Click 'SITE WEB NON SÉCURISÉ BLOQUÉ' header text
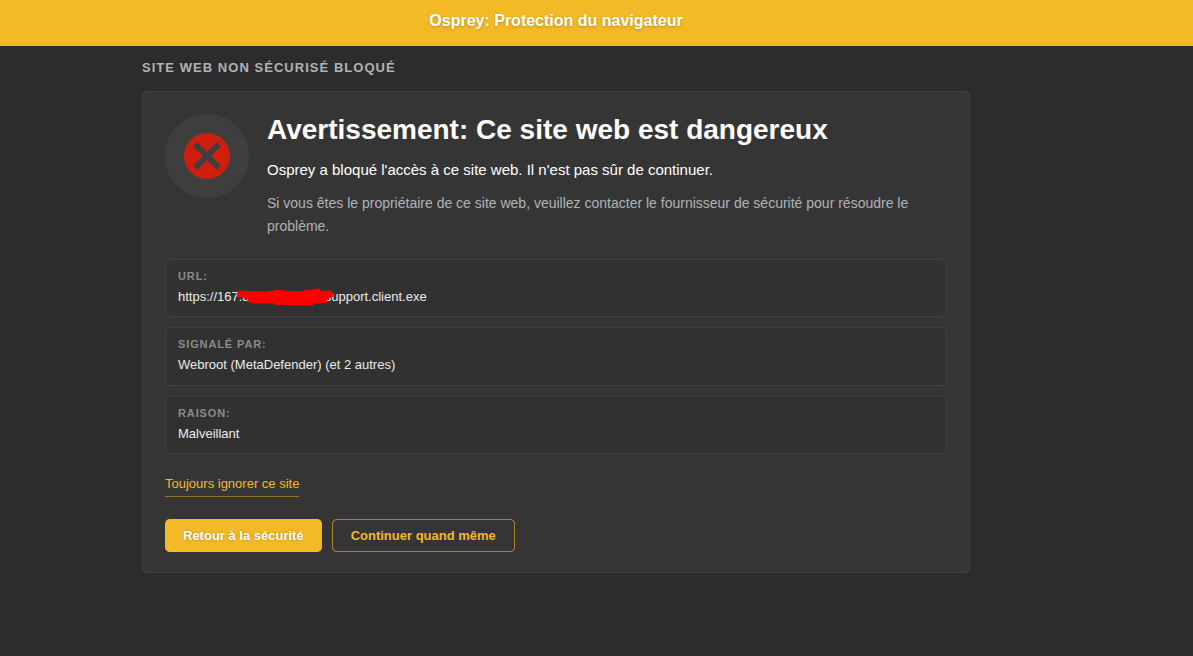 (x=269, y=68)
